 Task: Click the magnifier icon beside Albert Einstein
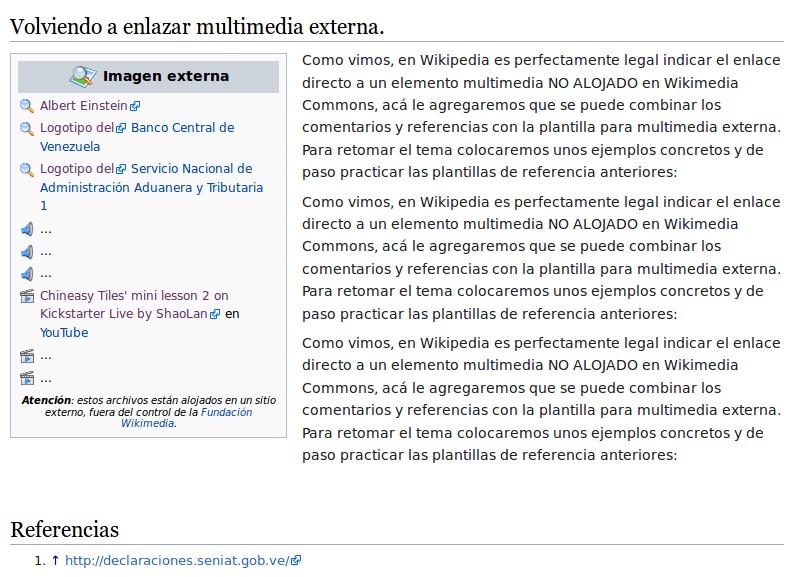click(27, 106)
